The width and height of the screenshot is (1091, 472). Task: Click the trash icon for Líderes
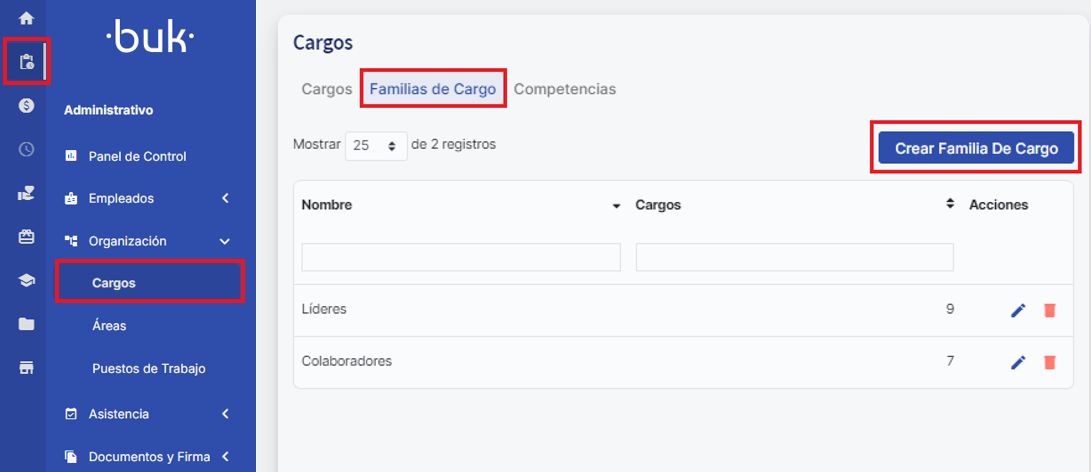tap(1049, 310)
